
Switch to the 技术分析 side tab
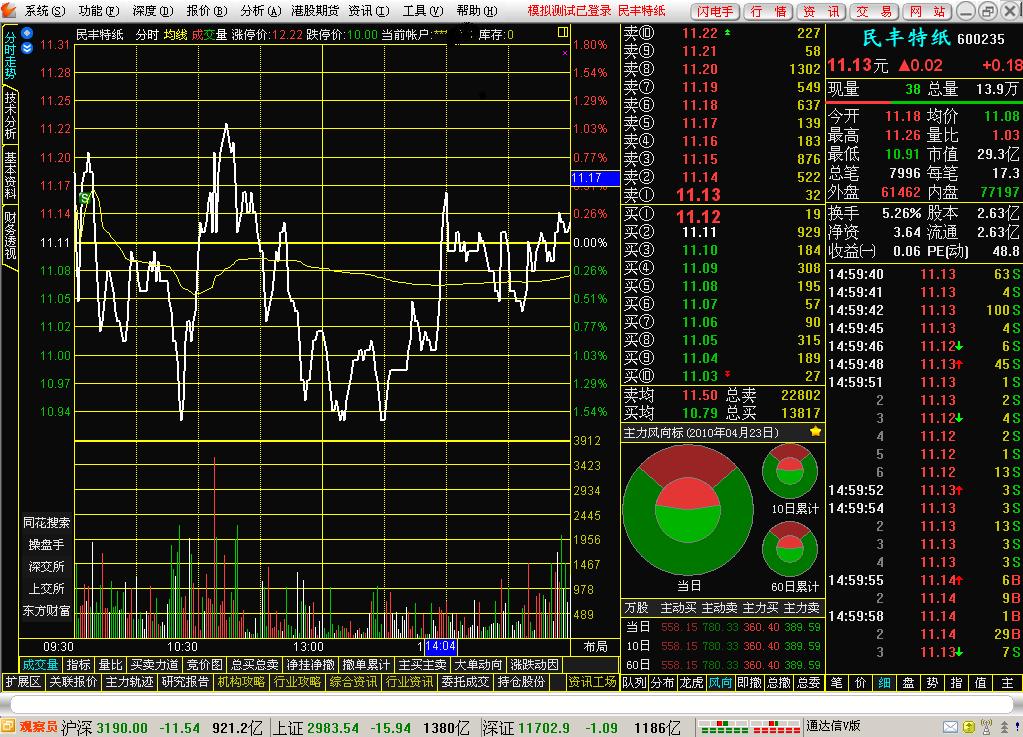point(10,115)
